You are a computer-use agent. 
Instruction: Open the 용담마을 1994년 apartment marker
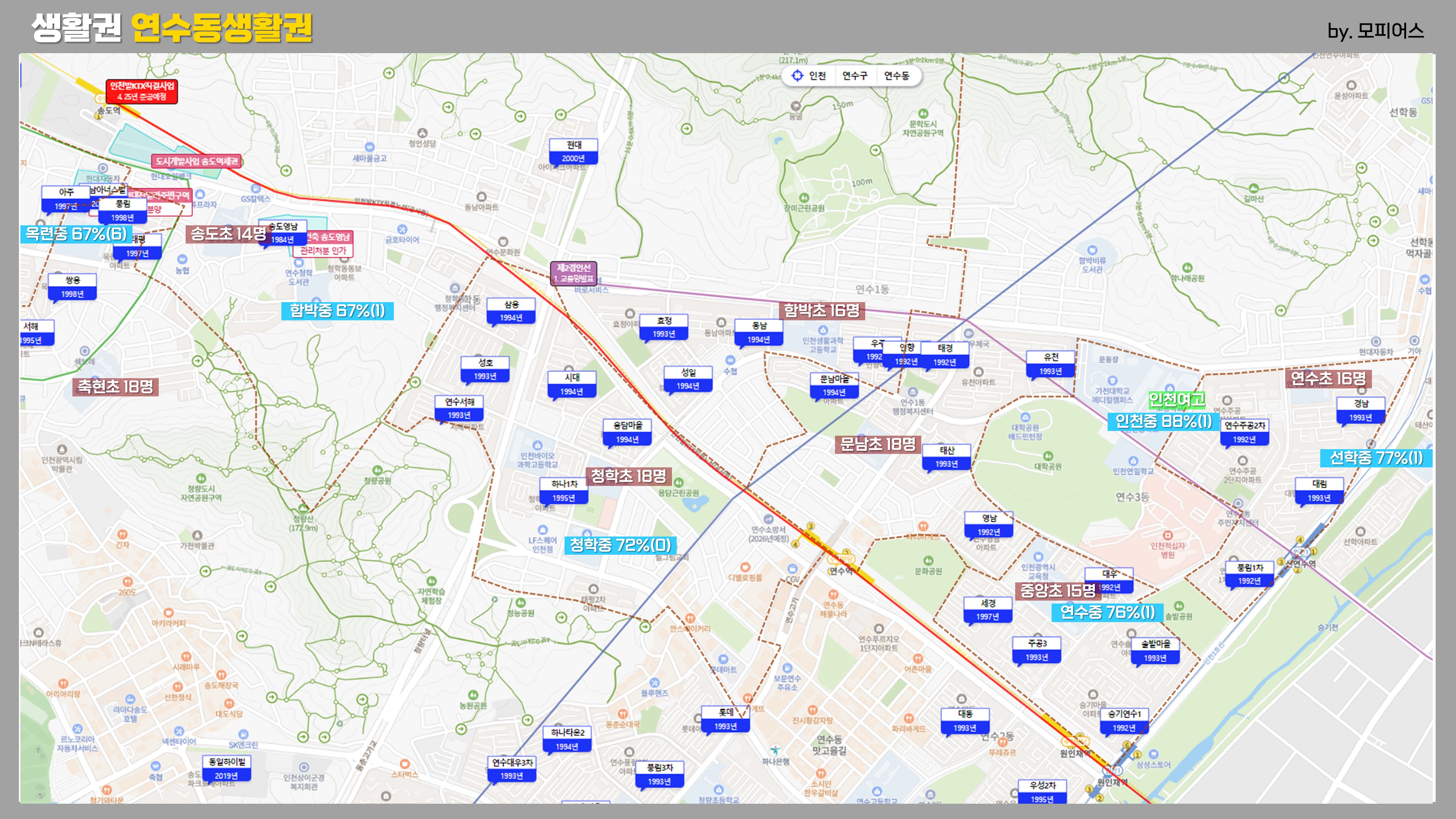pos(628,432)
